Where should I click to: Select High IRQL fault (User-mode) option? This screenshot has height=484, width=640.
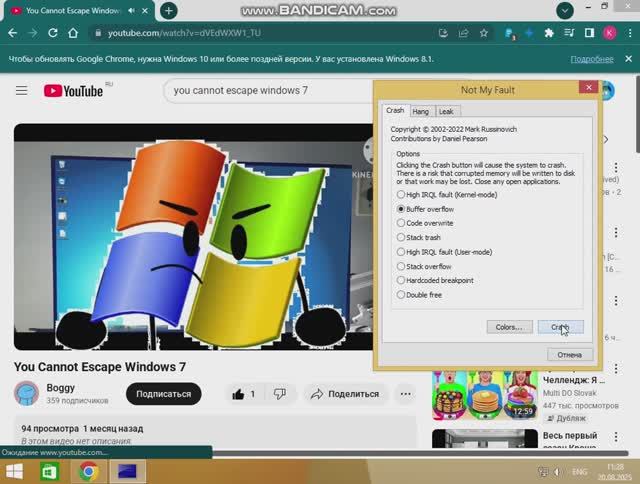click(x=444, y=252)
